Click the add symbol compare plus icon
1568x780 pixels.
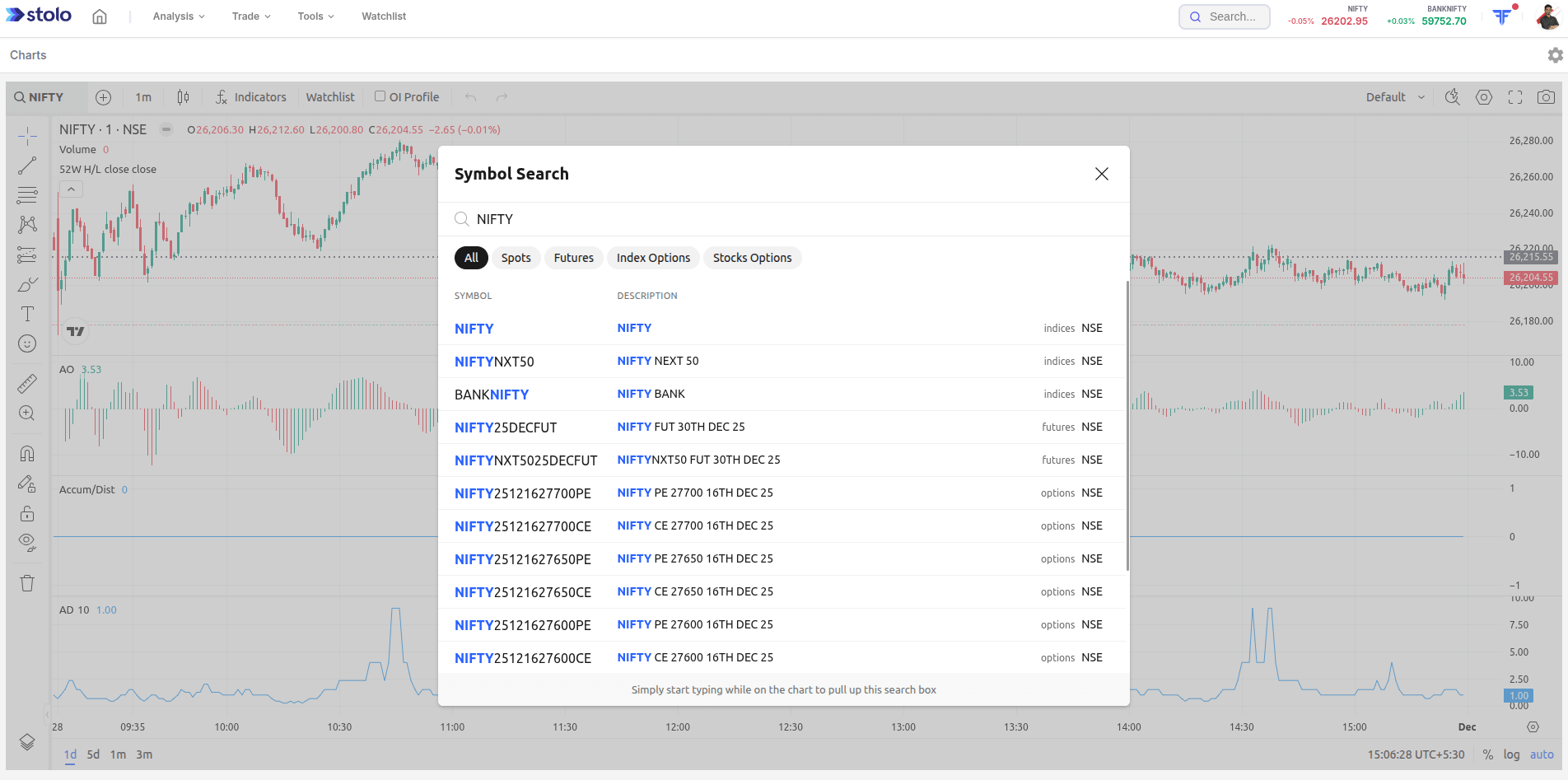(103, 97)
